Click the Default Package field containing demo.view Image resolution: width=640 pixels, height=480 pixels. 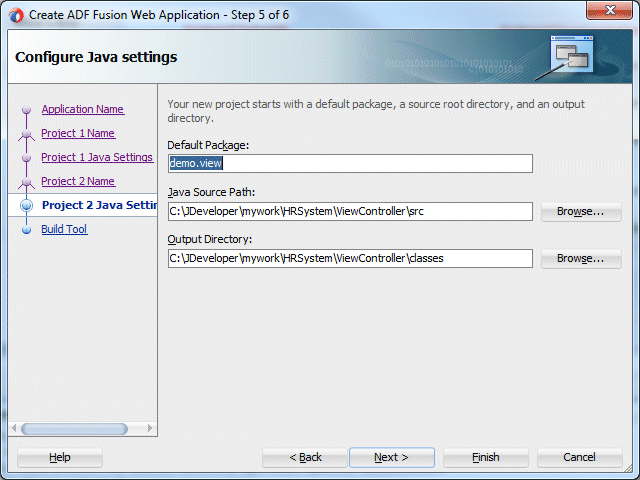[350, 164]
